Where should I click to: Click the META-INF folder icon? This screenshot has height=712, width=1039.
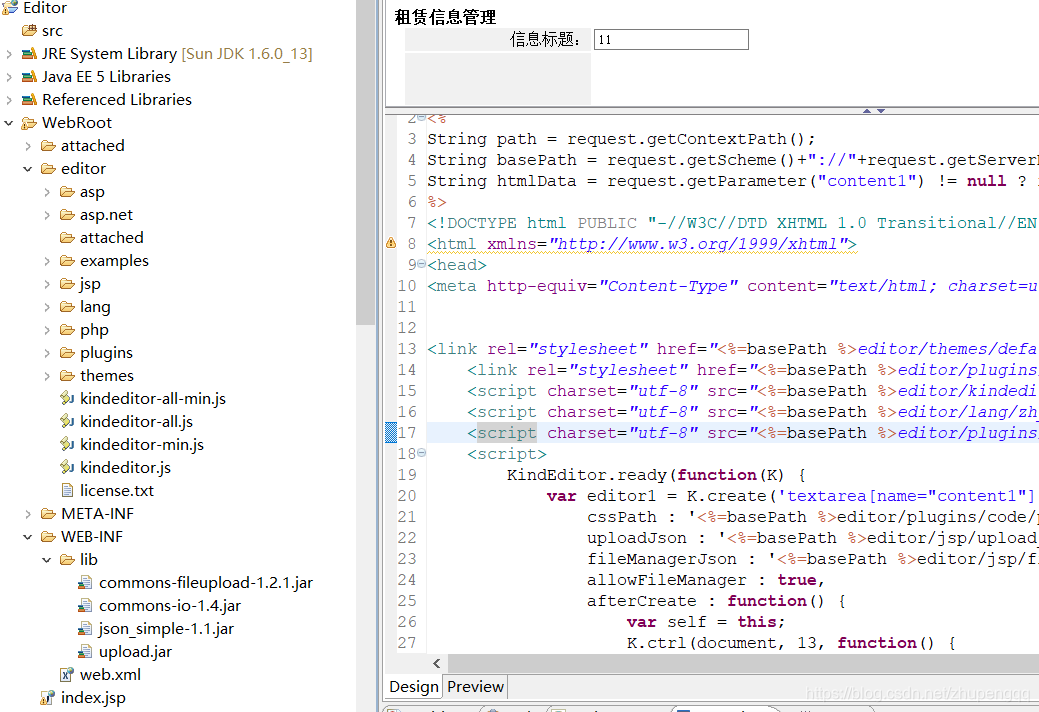pyautogui.click(x=48, y=513)
